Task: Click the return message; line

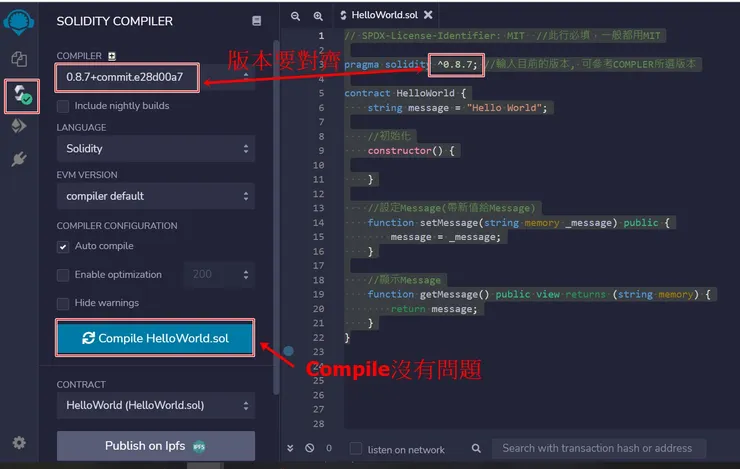Action: tap(434, 309)
